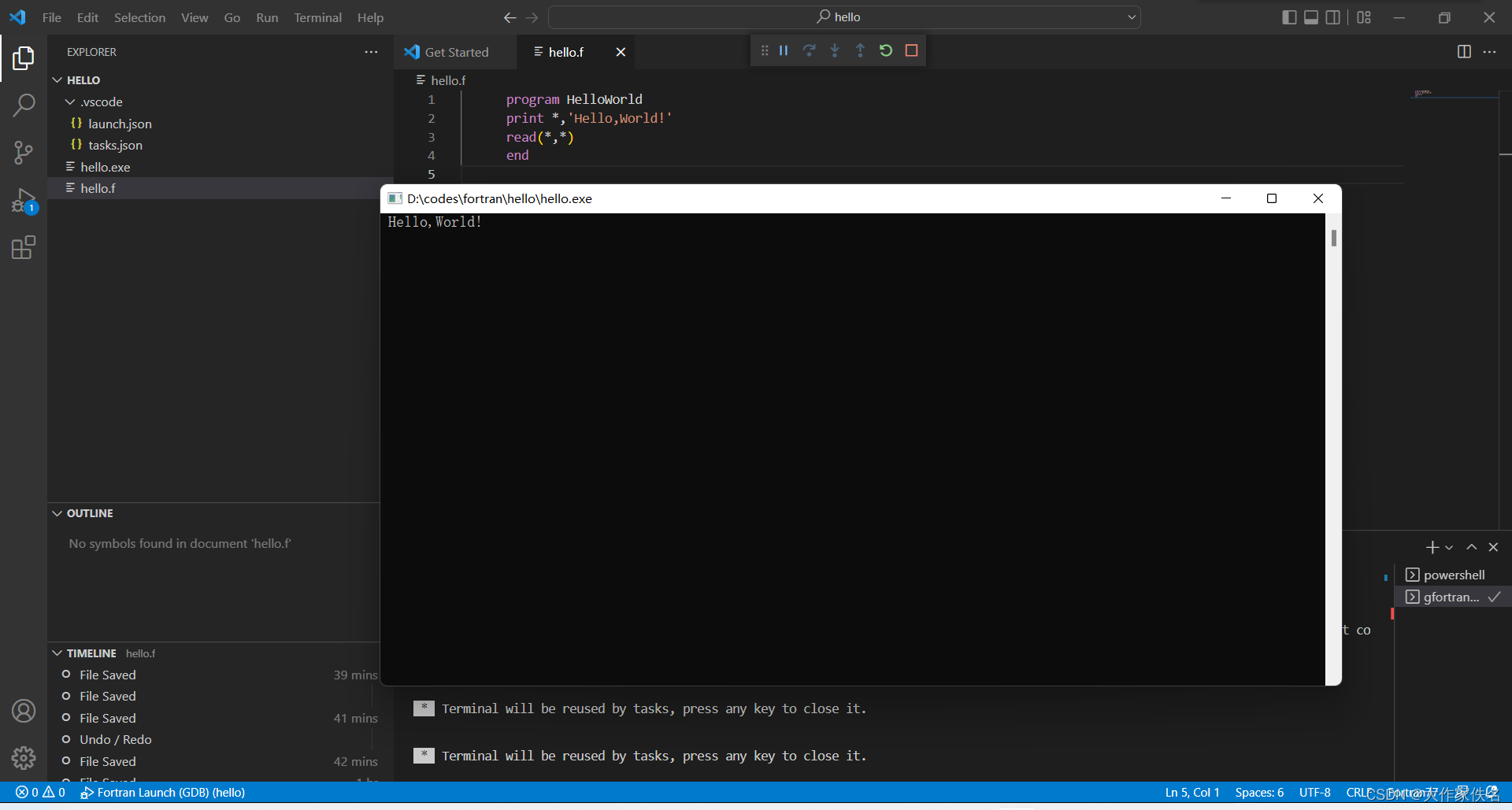Grab the debug toolbar drag handle
This screenshot has width=1512, height=810.
point(764,50)
